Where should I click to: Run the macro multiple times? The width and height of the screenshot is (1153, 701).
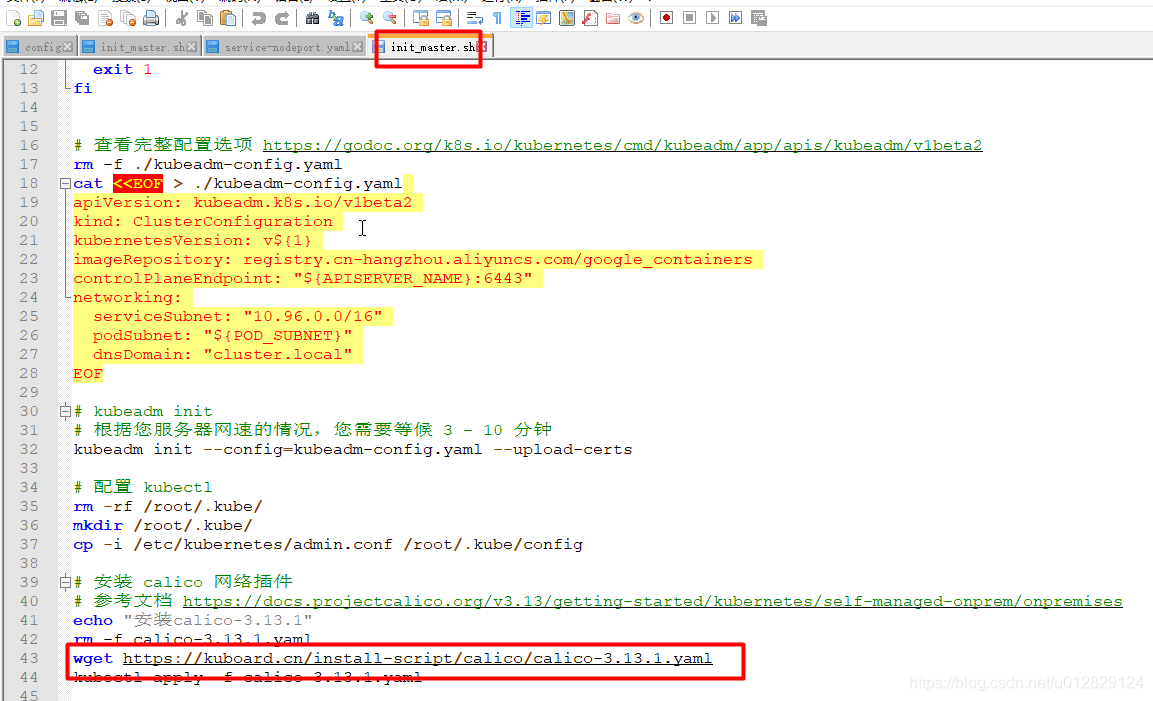click(735, 18)
